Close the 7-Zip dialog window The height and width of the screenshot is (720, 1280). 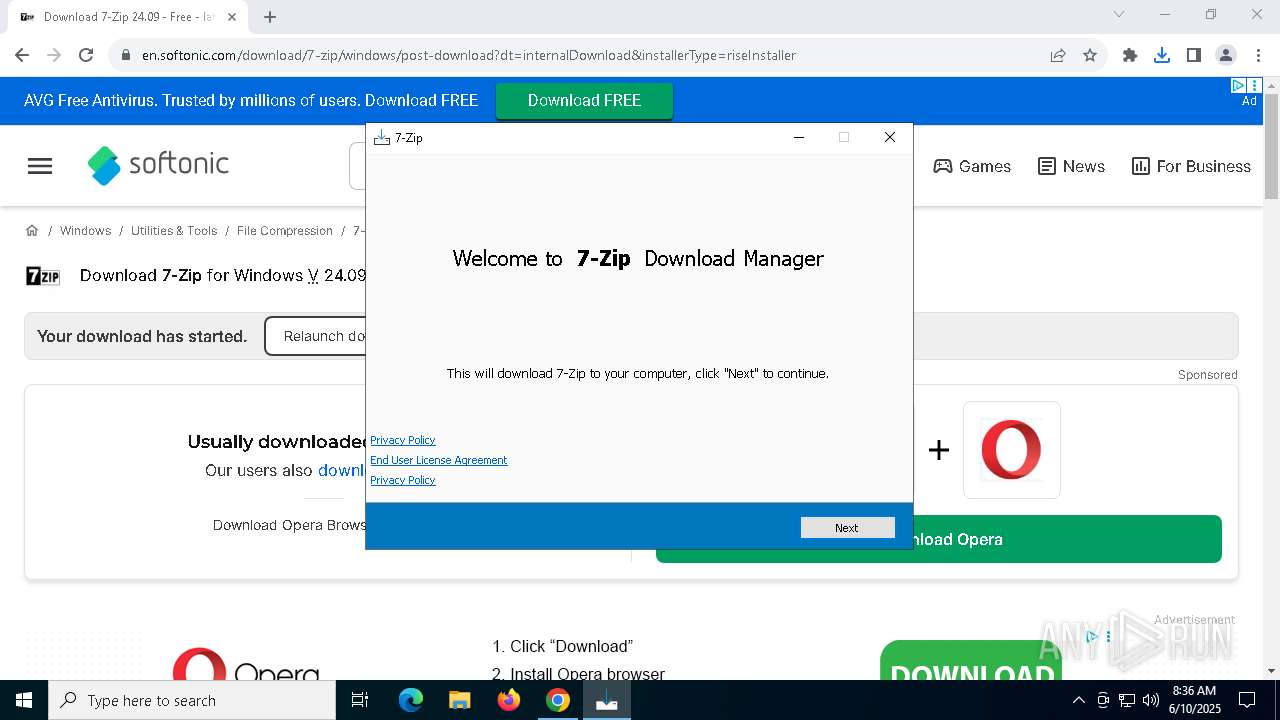click(x=889, y=137)
